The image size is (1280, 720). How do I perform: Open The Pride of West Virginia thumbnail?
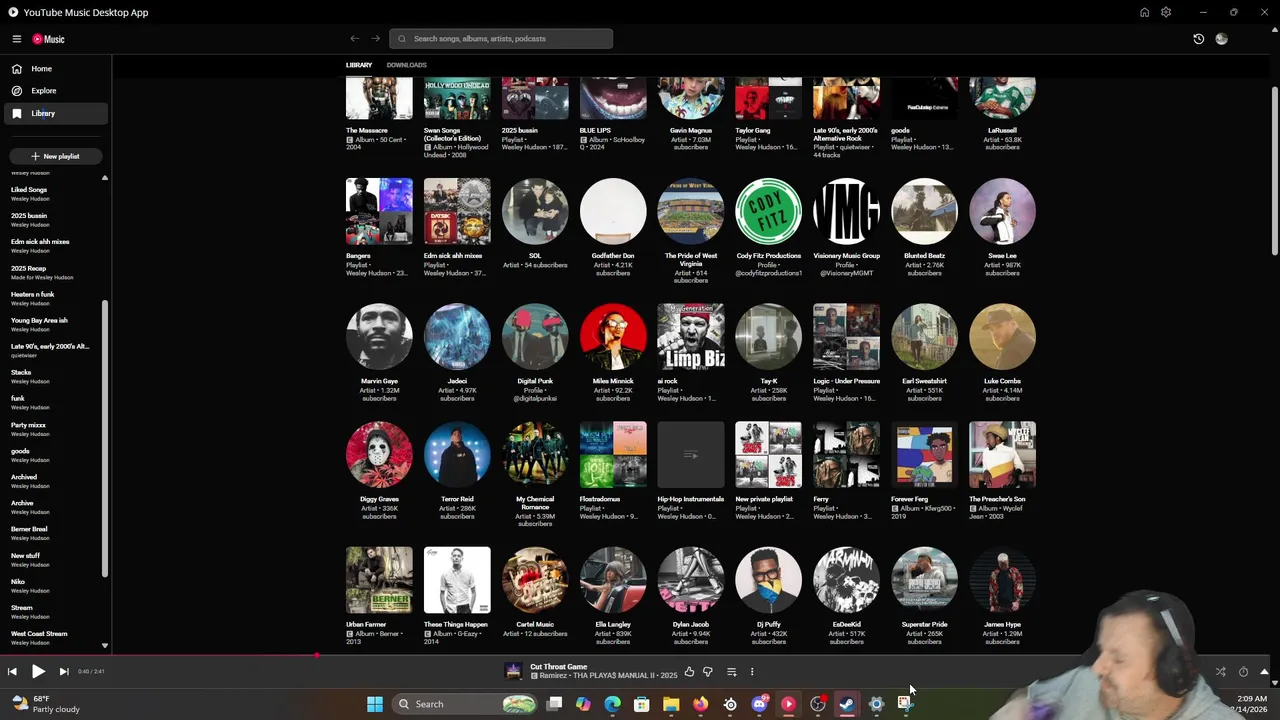click(x=691, y=211)
